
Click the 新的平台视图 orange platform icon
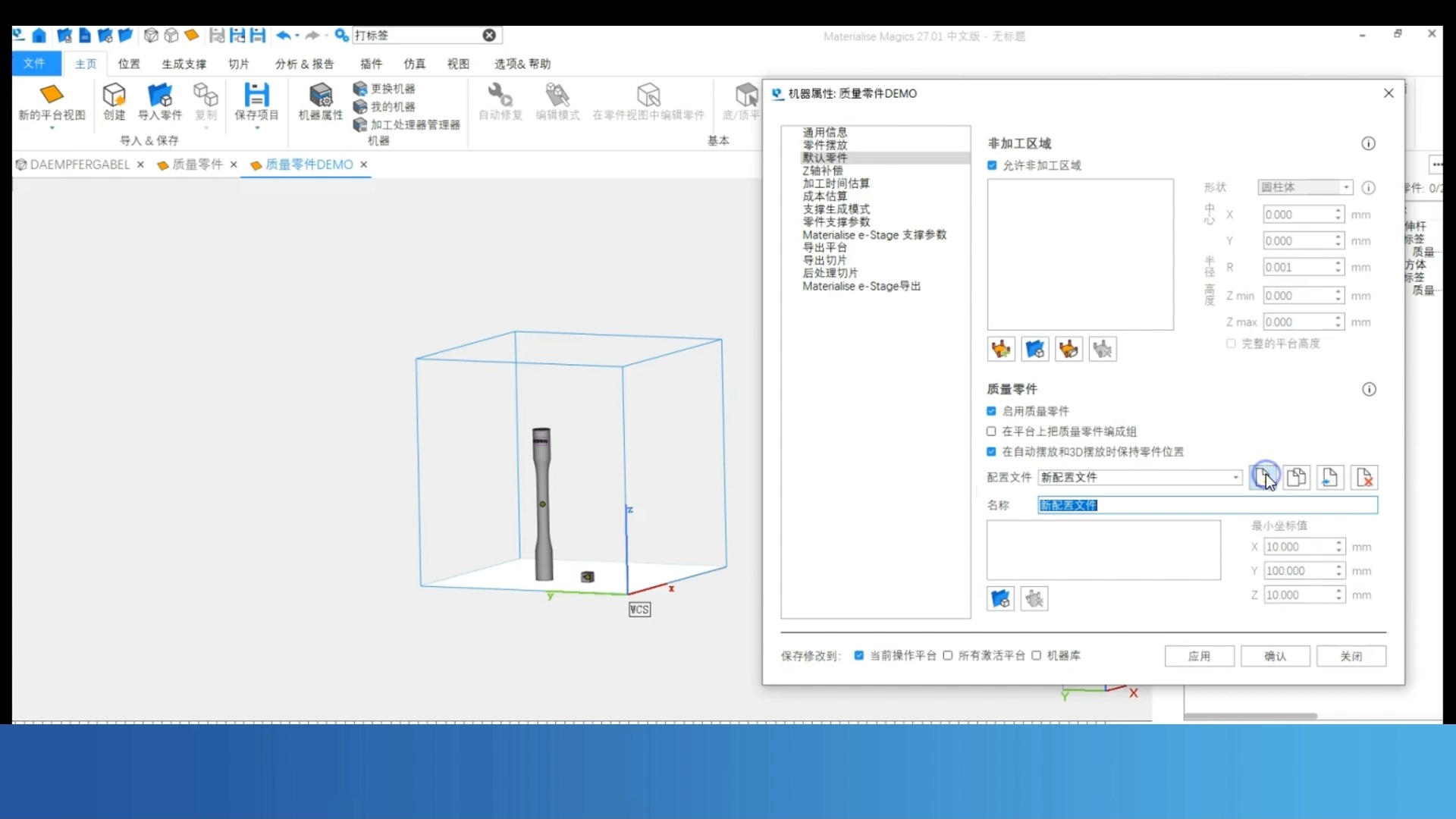(x=52, y=95)
